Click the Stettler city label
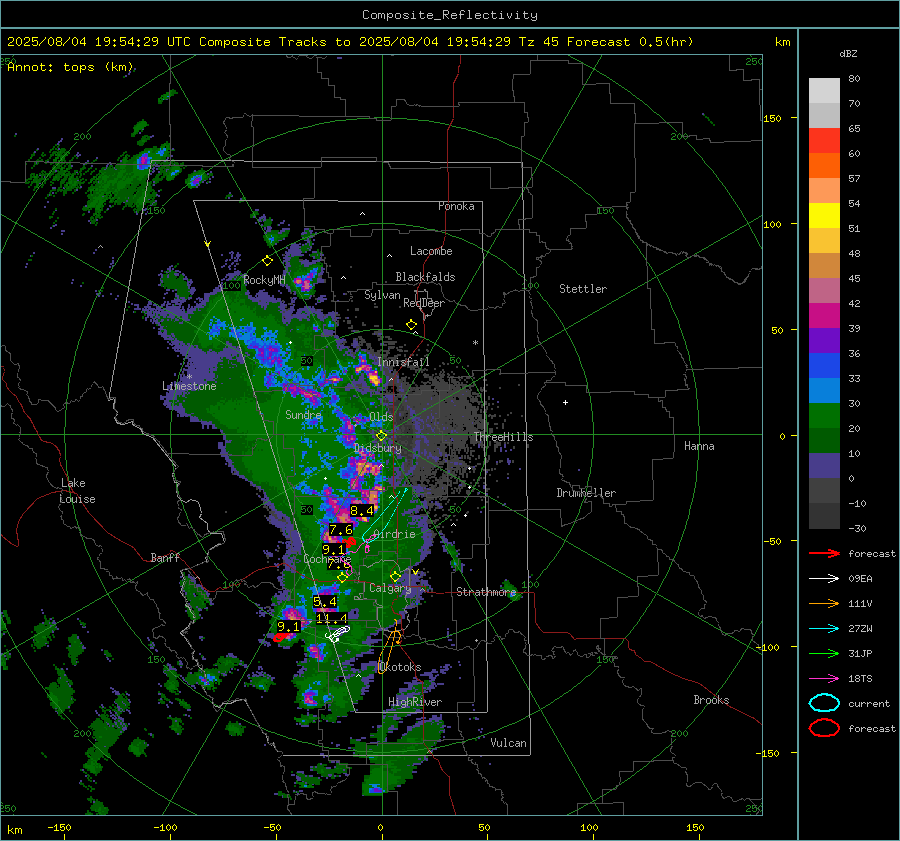Image resolution: width=900 pixels, height=841 pixels. 583,289
